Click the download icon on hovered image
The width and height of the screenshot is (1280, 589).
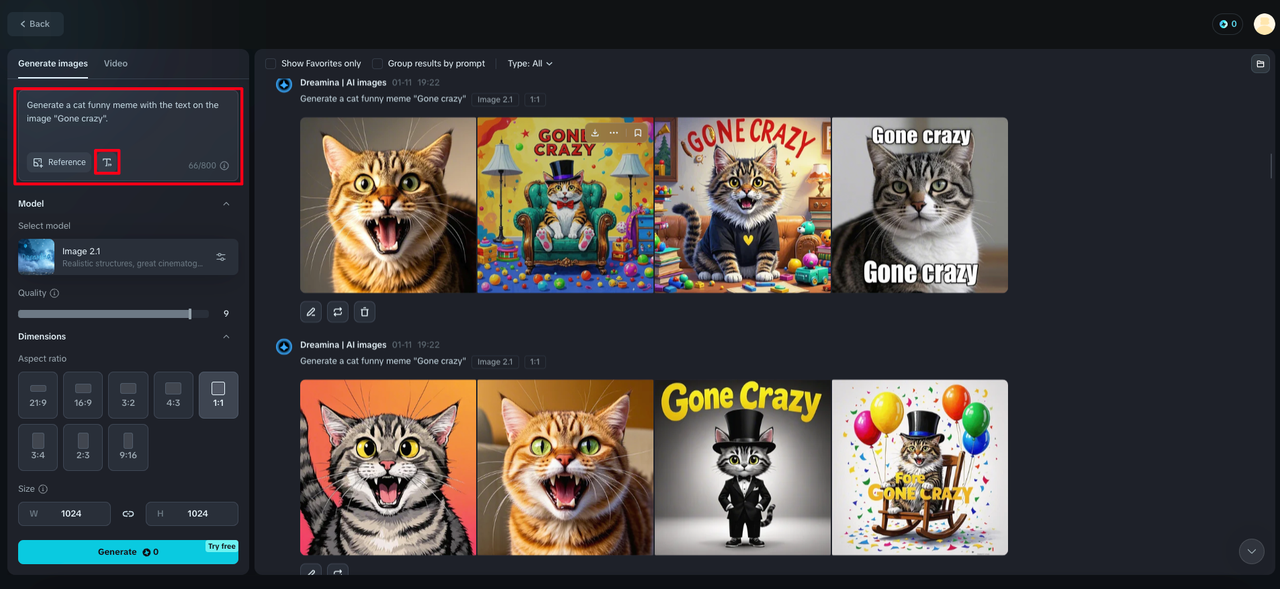tap(594, 133)
